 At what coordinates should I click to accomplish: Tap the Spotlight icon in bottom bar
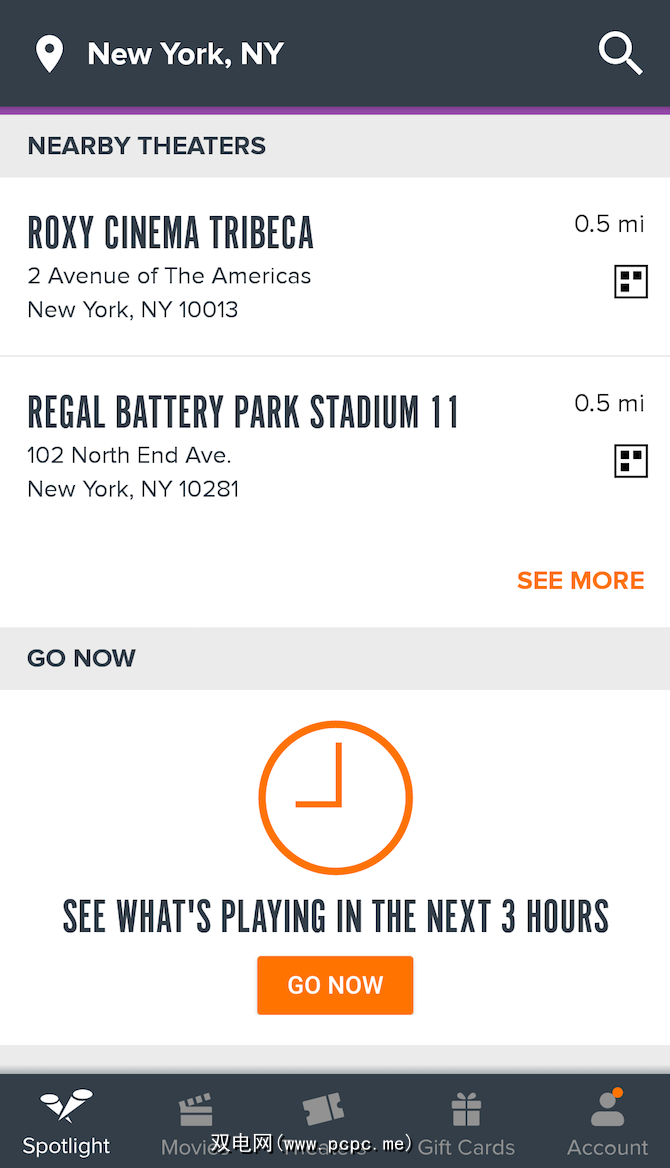[66, 1107]
